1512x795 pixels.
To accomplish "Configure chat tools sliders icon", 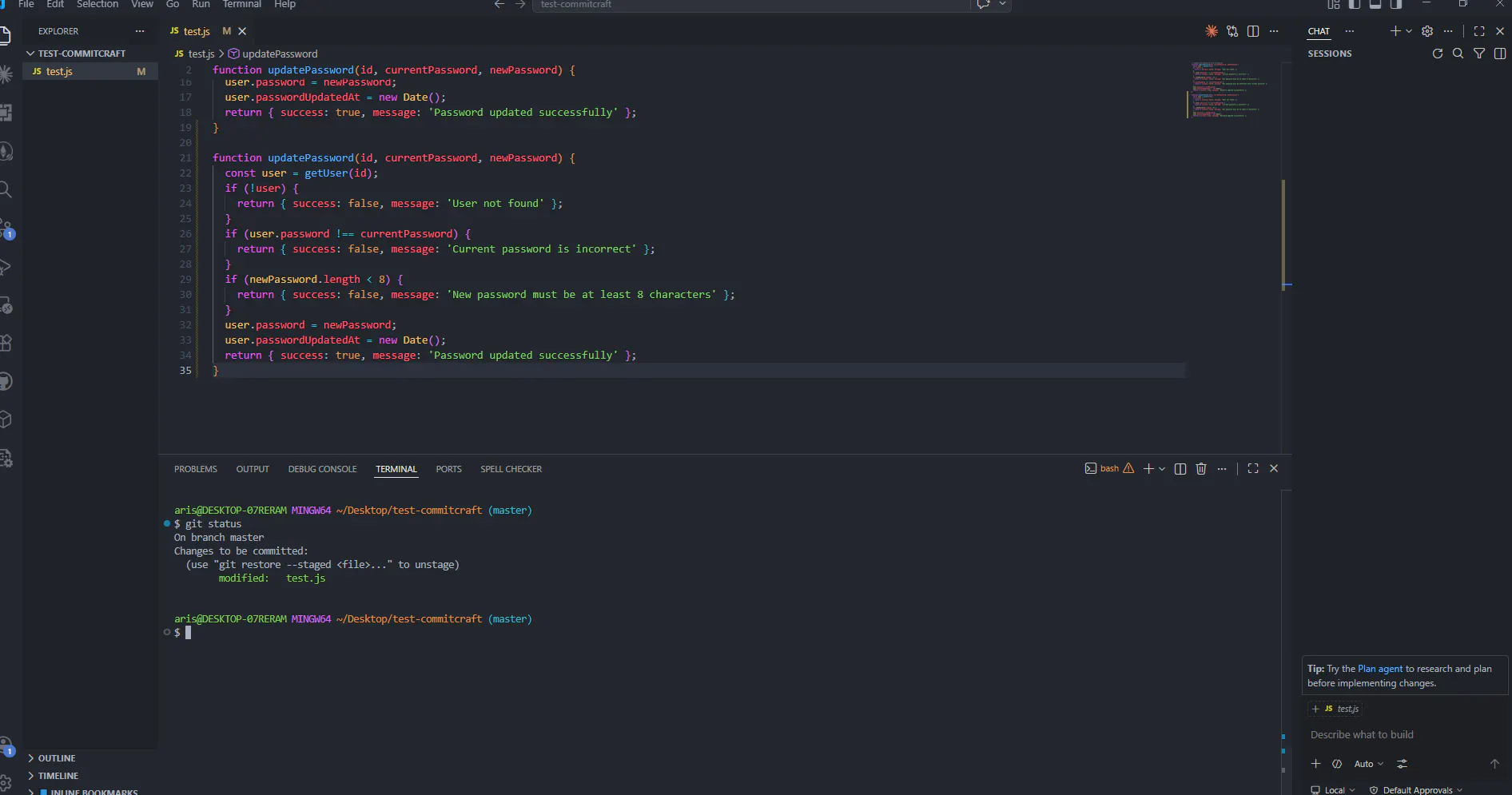I will (x=1402, y=764).
